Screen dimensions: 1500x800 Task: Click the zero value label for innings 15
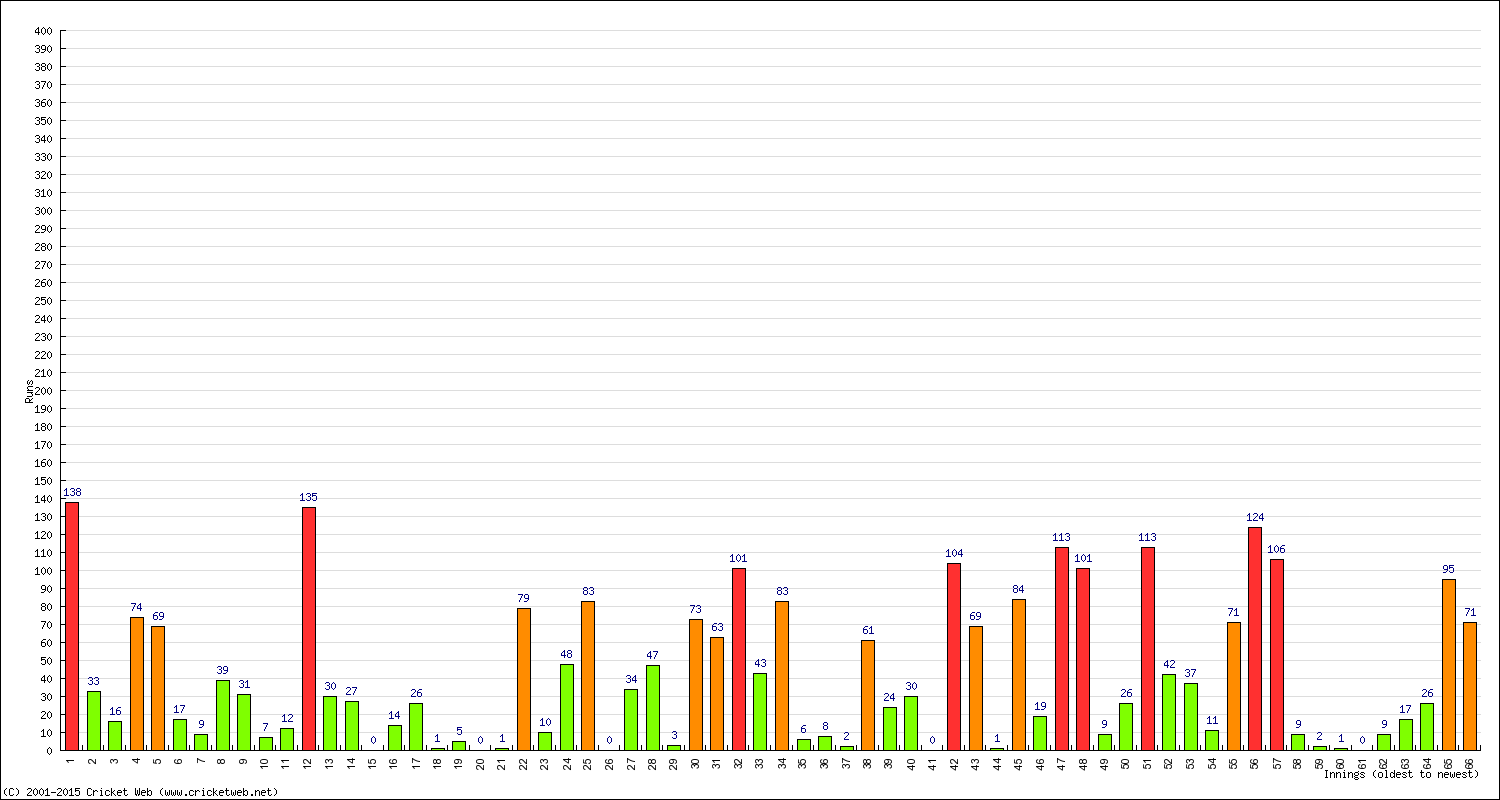373,741
